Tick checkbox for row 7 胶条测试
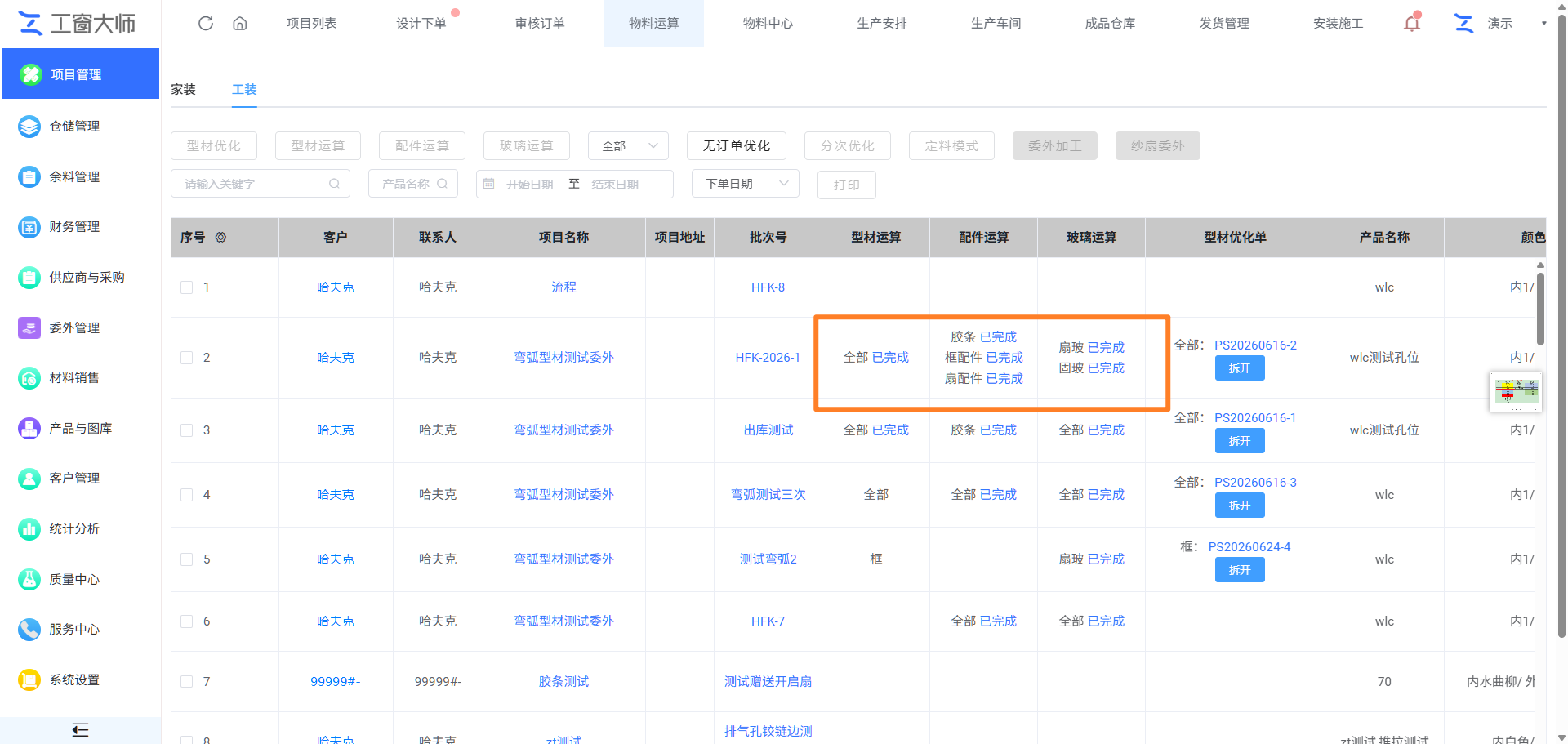This screenshot has height=744, width=1568. point(187,682)
